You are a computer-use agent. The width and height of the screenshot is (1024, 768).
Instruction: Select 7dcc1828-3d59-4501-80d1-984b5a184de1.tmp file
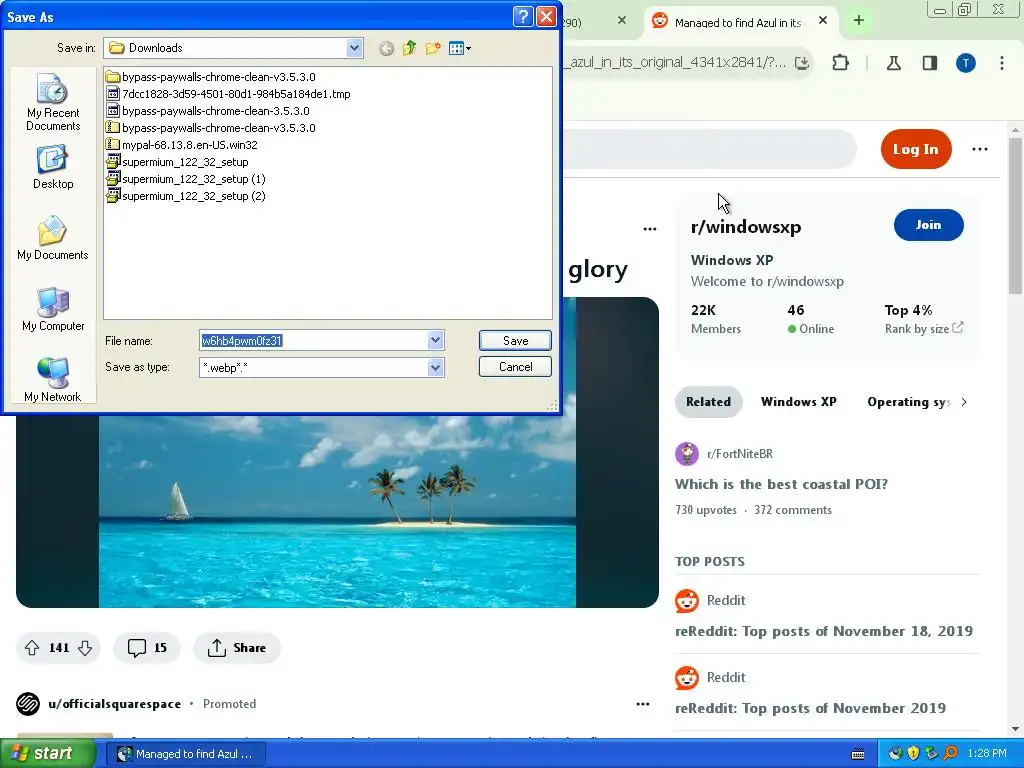click(x=229, y=93)
